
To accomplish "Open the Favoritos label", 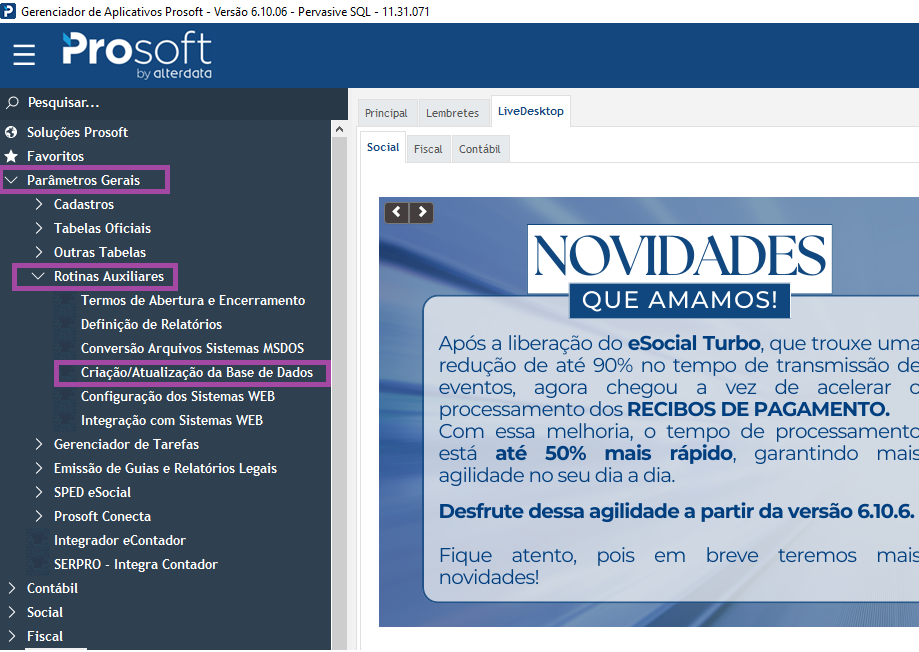I will point(55,157).
